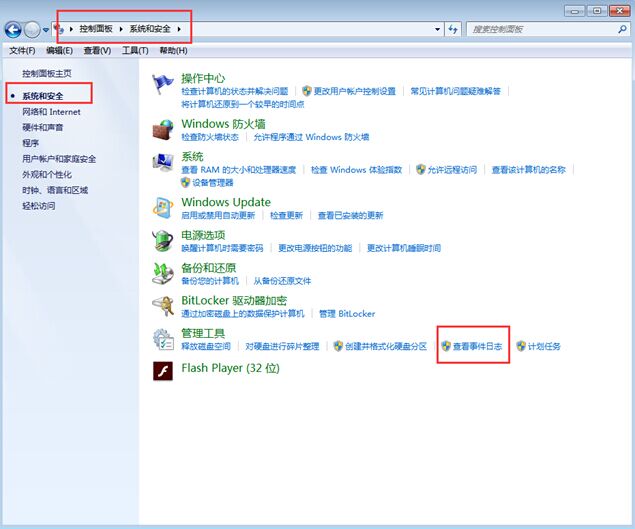The width and height of the screenshot is (635, 529).
Task: Click 更改用户帐户控制设置 link
Action: pyautogui.click(x=354, y=91)
